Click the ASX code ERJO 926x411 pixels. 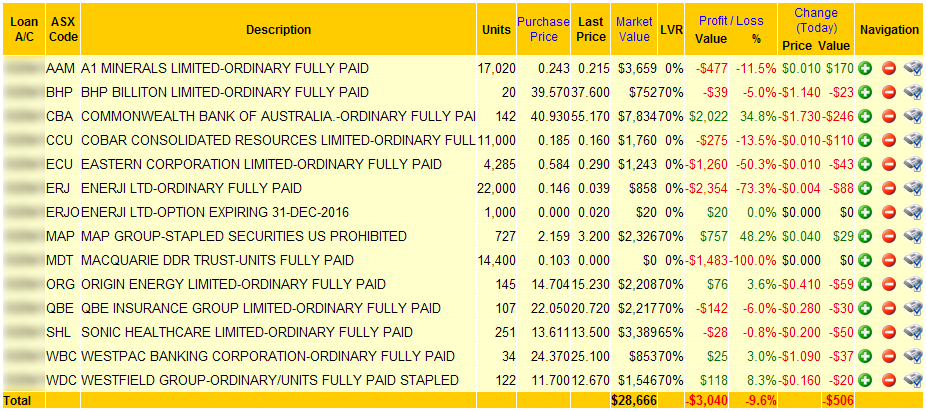pyautogui.click(x=63, y=212)
